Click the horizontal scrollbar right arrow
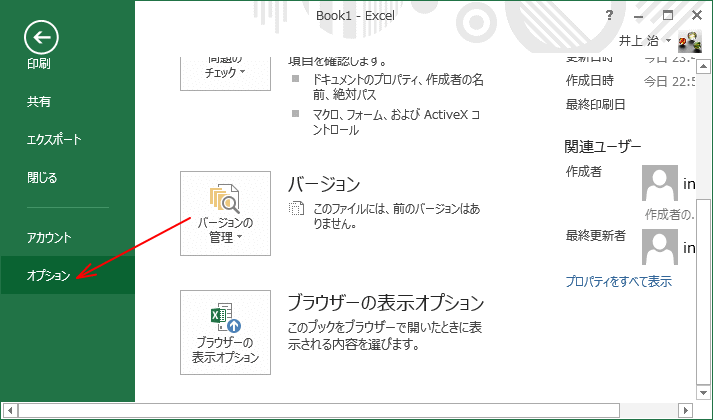The height and width of the screenshot is (420, 713). [686, 410]
